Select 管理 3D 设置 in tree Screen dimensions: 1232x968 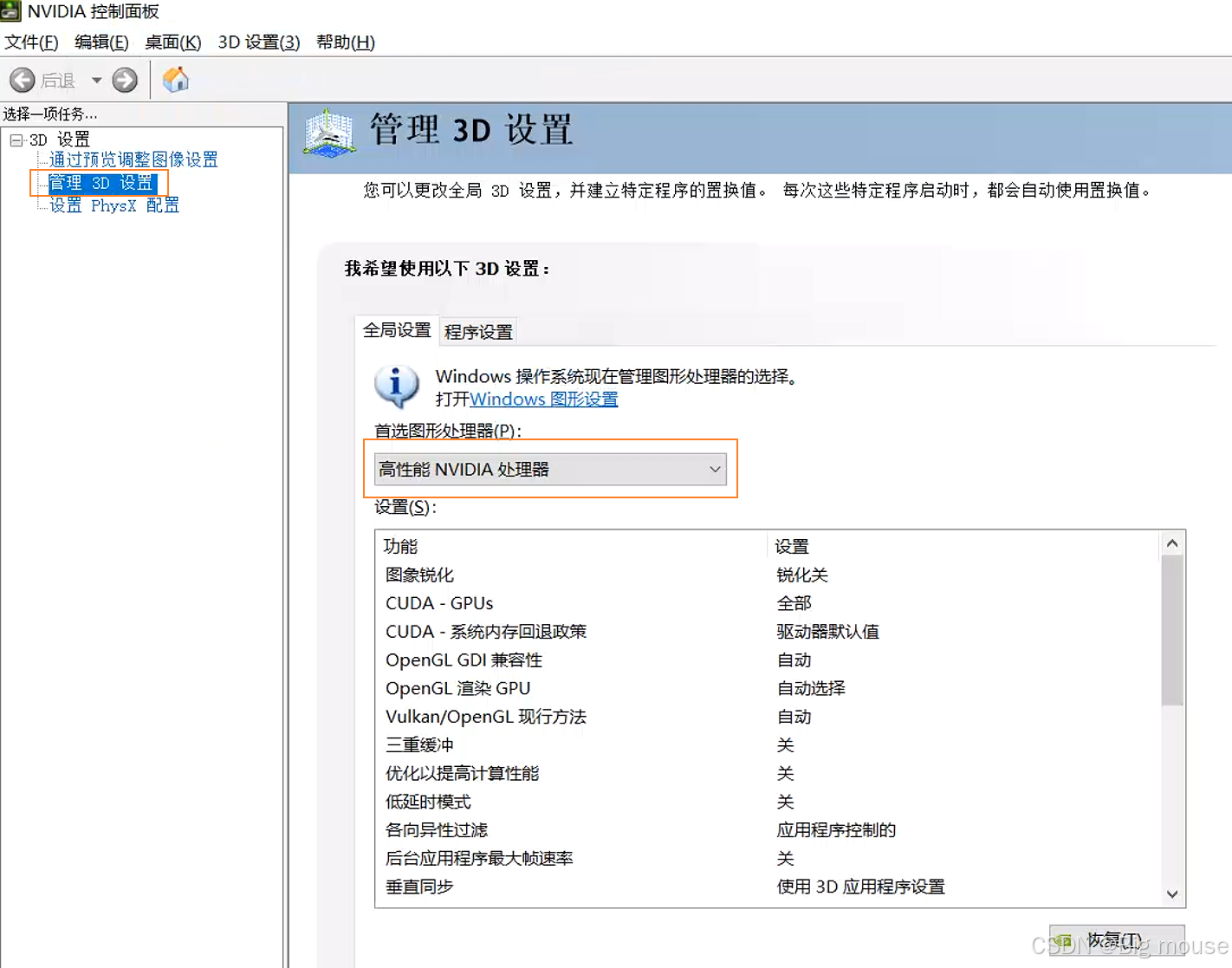pyautogui.click(x=101, y=183)
